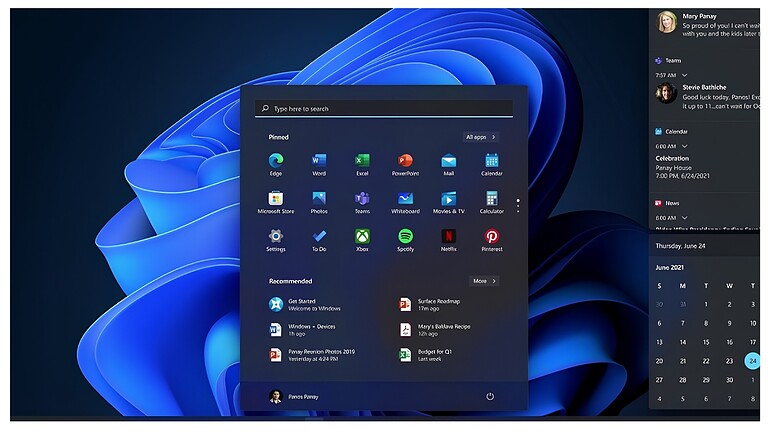The width and height of the screenshot is (768, 432).
Task: Click the search magnifier icon
Action: (265, 108)
